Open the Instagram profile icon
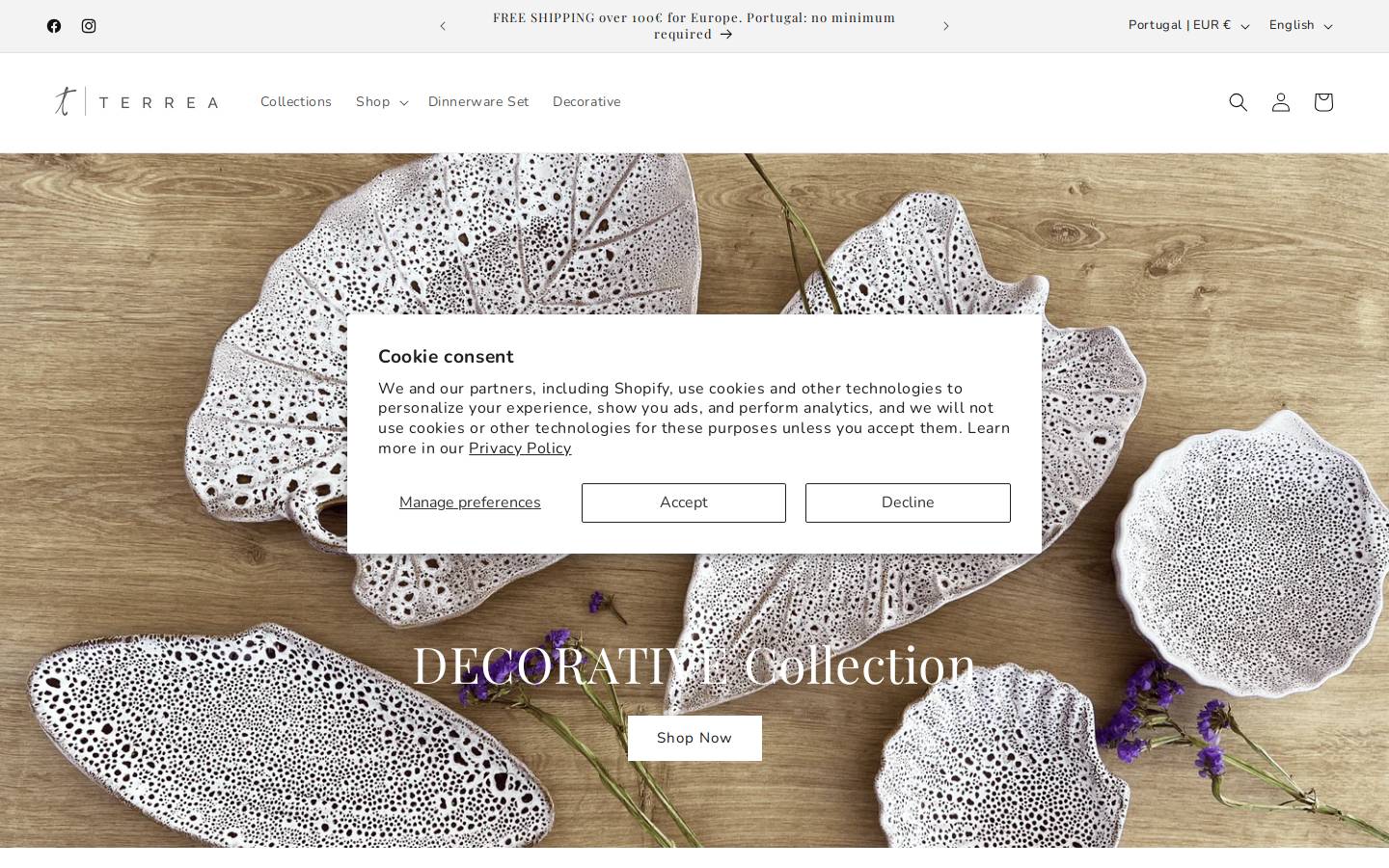1389x868 pixels. click(89, 26)
